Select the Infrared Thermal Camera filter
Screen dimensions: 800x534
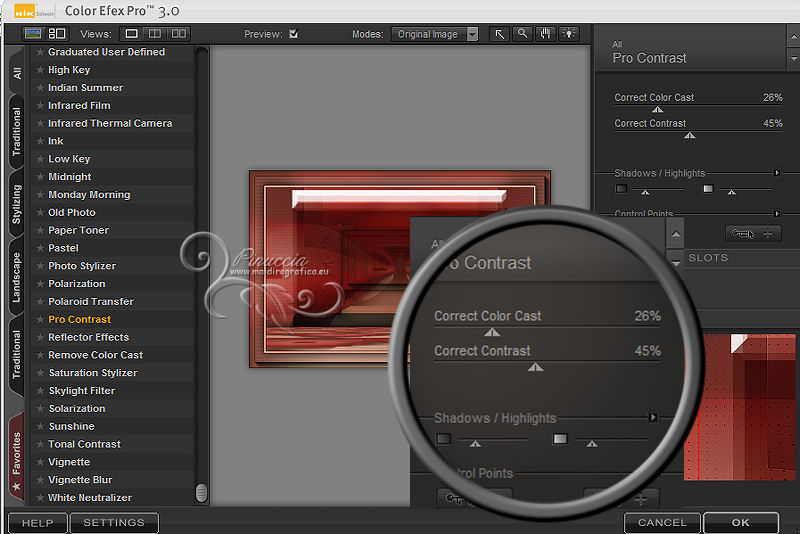click(x=110, y=123)
